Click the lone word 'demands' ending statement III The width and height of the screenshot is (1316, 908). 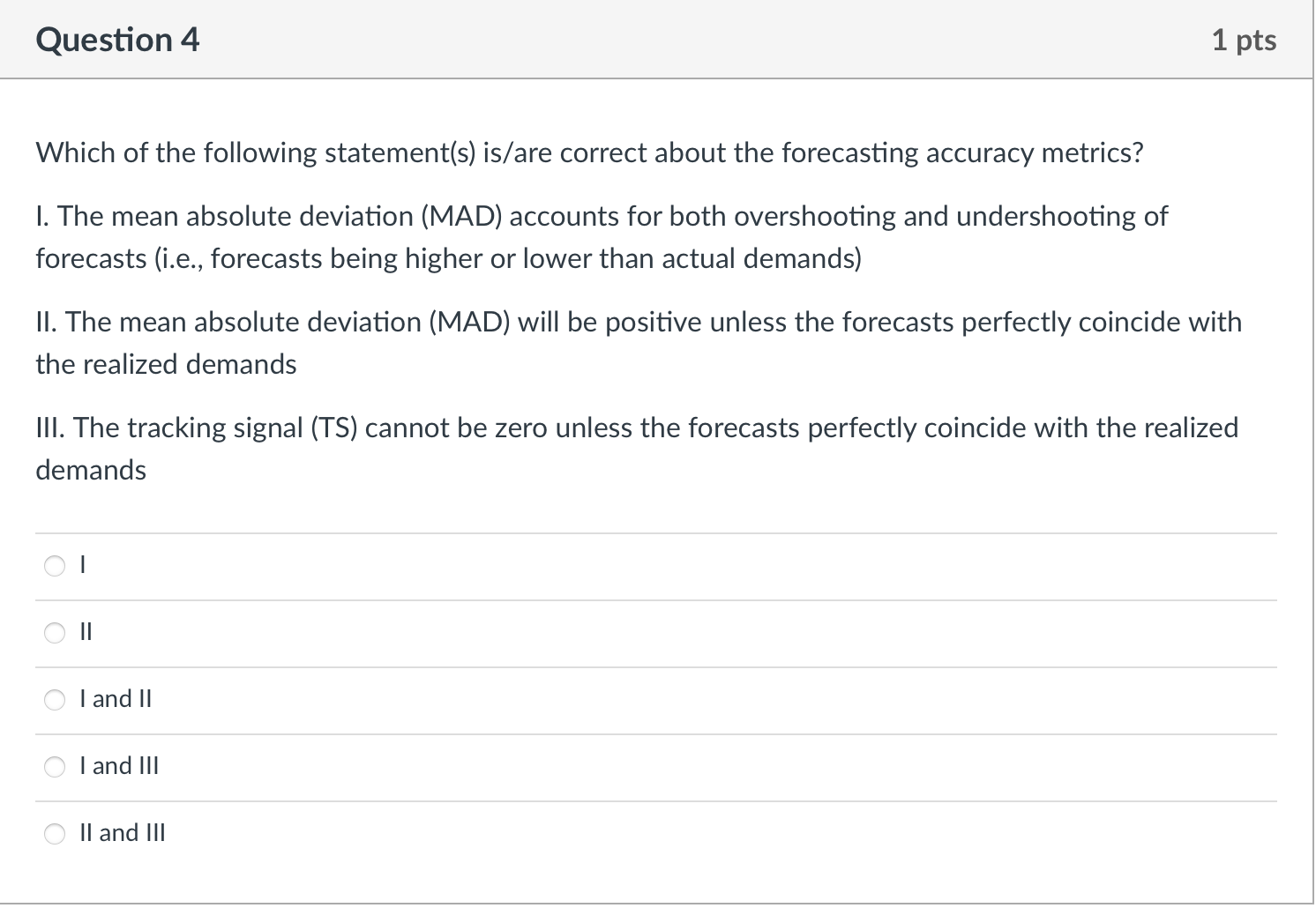click(x=91, y=470)
